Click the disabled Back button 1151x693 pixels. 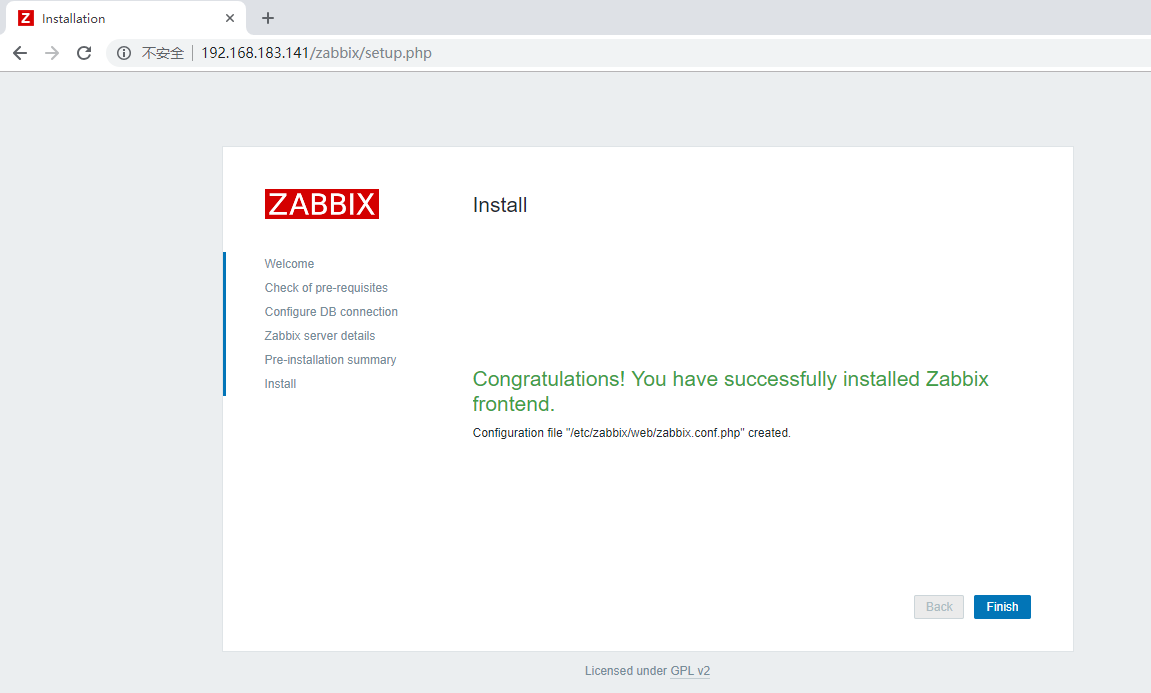[939, 607]
